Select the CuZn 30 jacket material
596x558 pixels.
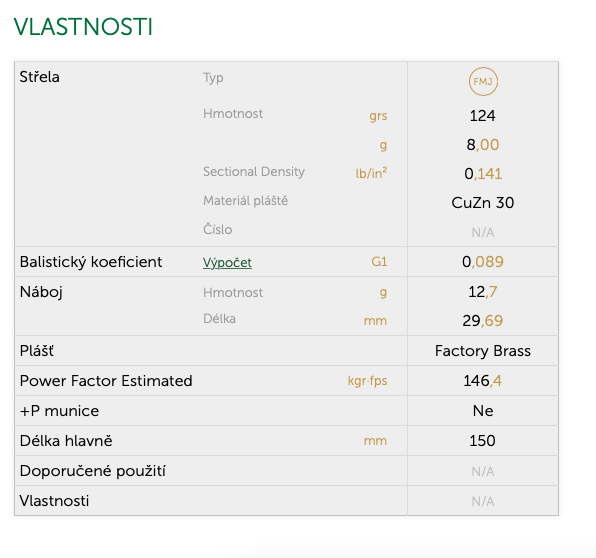(483, 203)
